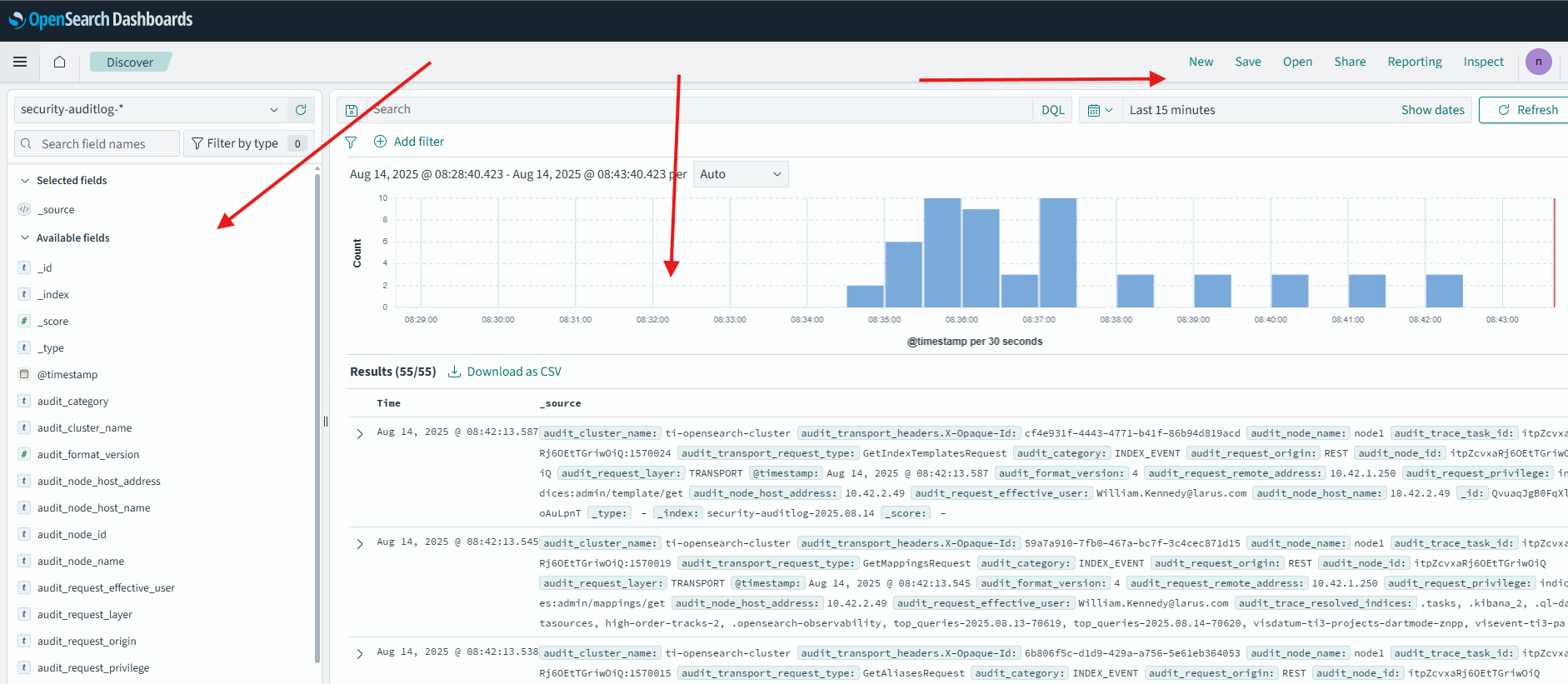This screenshot has width=1568, height=684.
Task: Click the audit_category field type icon
Action: 24,401
